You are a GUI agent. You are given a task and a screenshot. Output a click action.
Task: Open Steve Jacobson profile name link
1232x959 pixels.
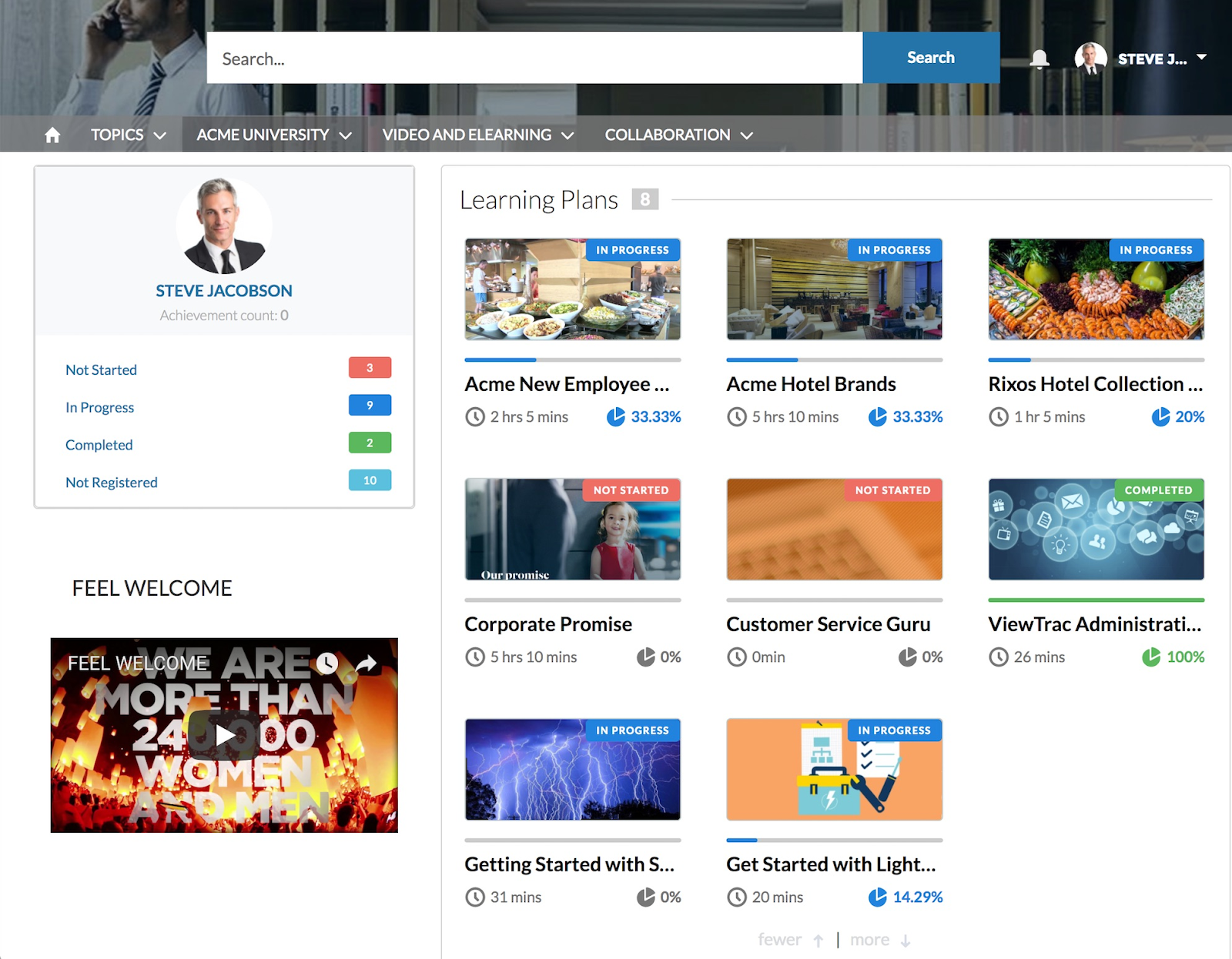pos(224,291)
